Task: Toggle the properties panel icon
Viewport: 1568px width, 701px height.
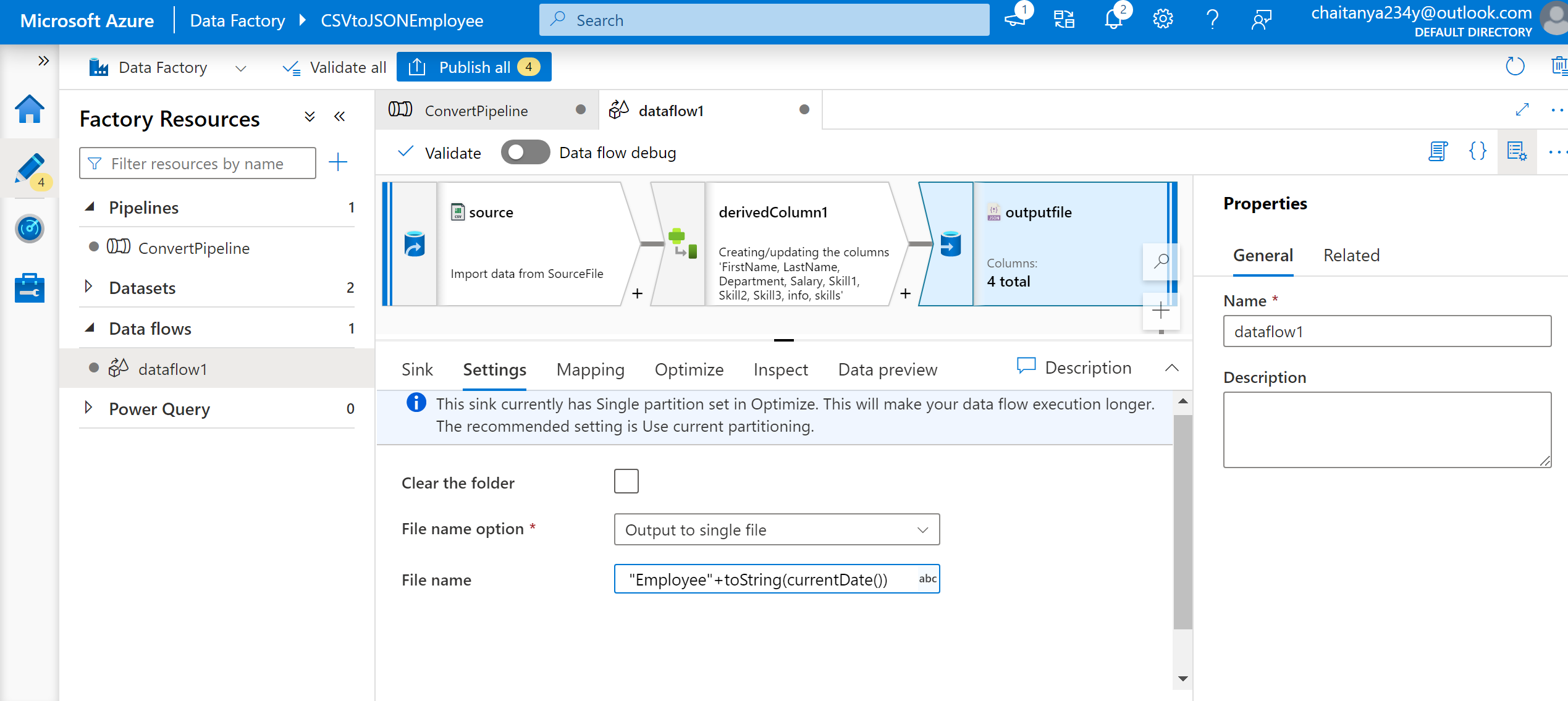Action: click(x=1517, y=151)
